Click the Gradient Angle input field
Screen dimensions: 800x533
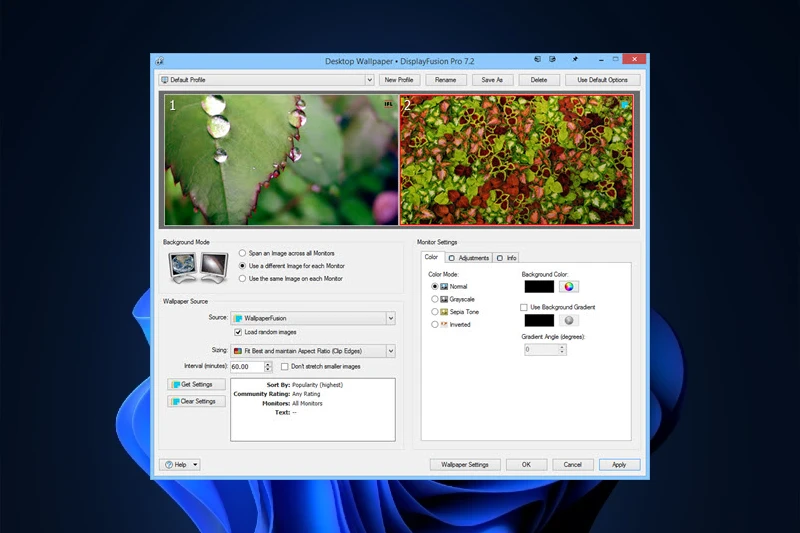coord(541,350)
